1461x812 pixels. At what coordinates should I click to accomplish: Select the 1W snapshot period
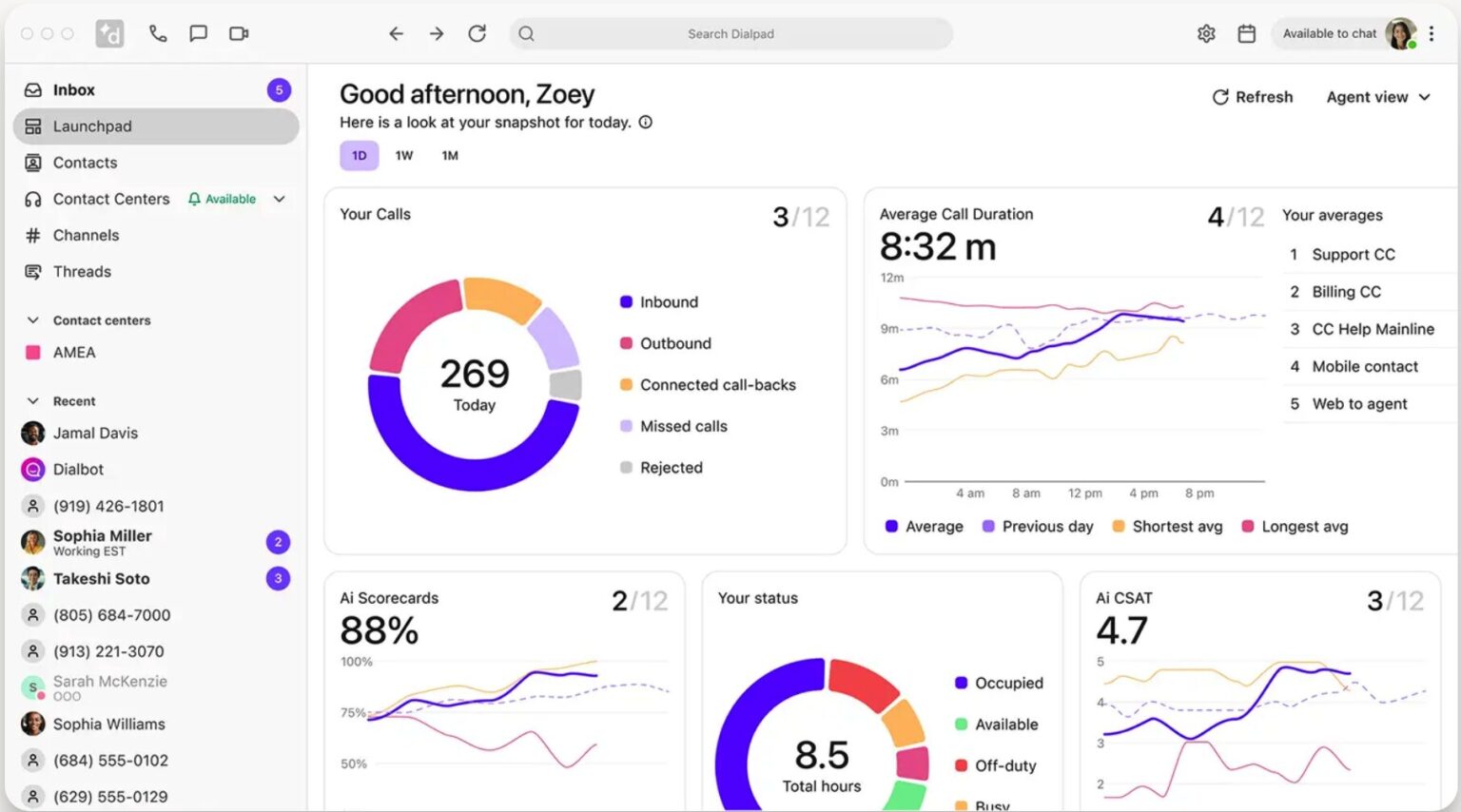(404, 155)
